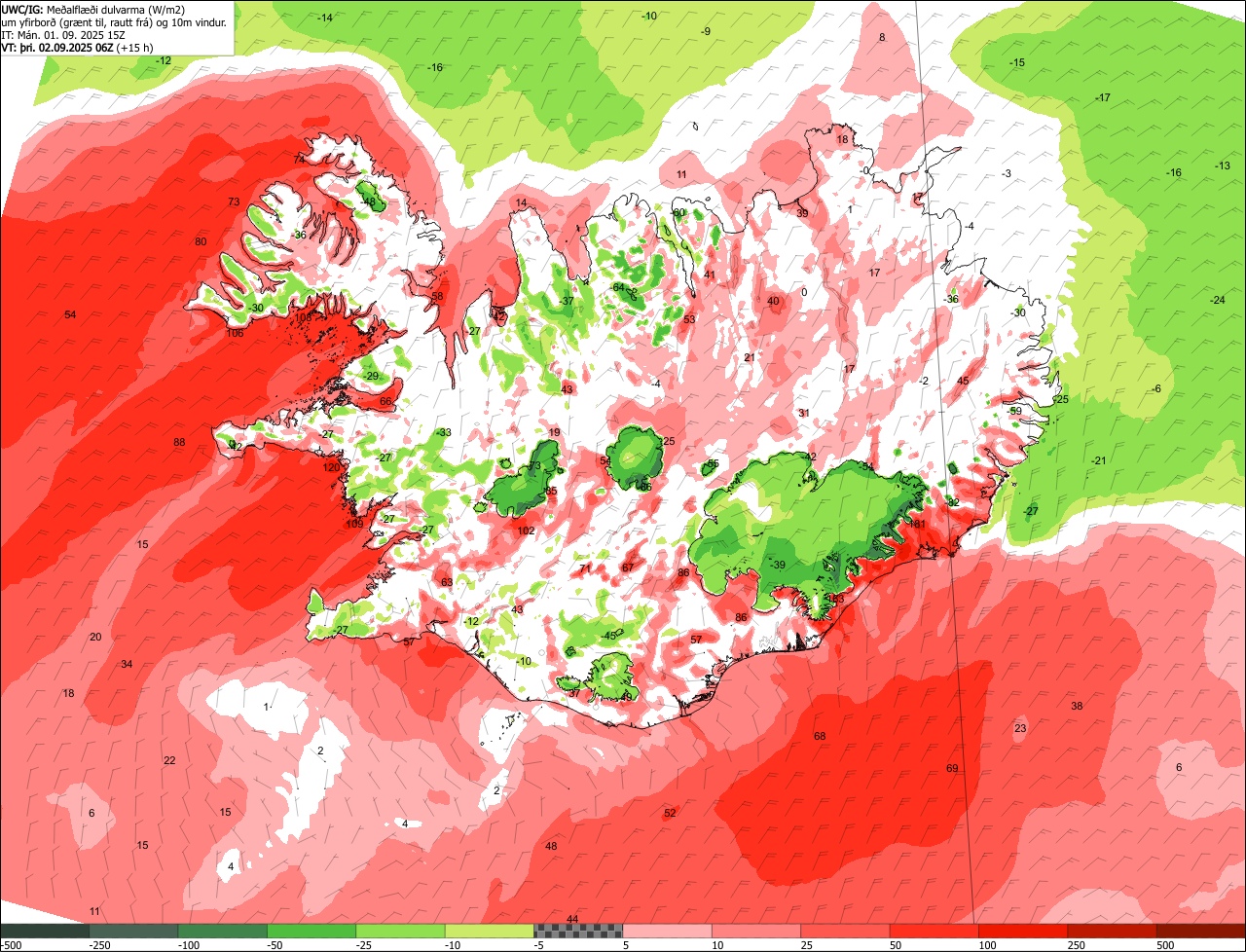This screenshot has height=952, width=1246.
Task: Click the map value '109' near the southwest coast
Action: tap(354, 524)
